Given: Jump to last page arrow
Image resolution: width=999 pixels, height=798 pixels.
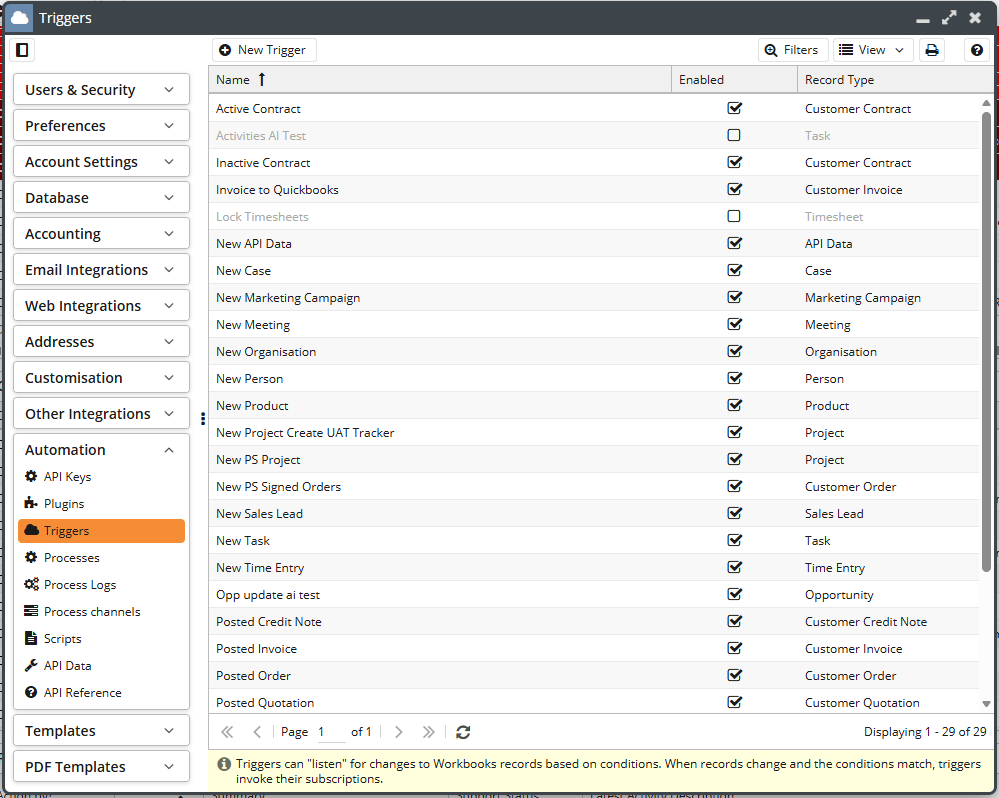Looking at the screenshot, I should click(x=429, y=732).
